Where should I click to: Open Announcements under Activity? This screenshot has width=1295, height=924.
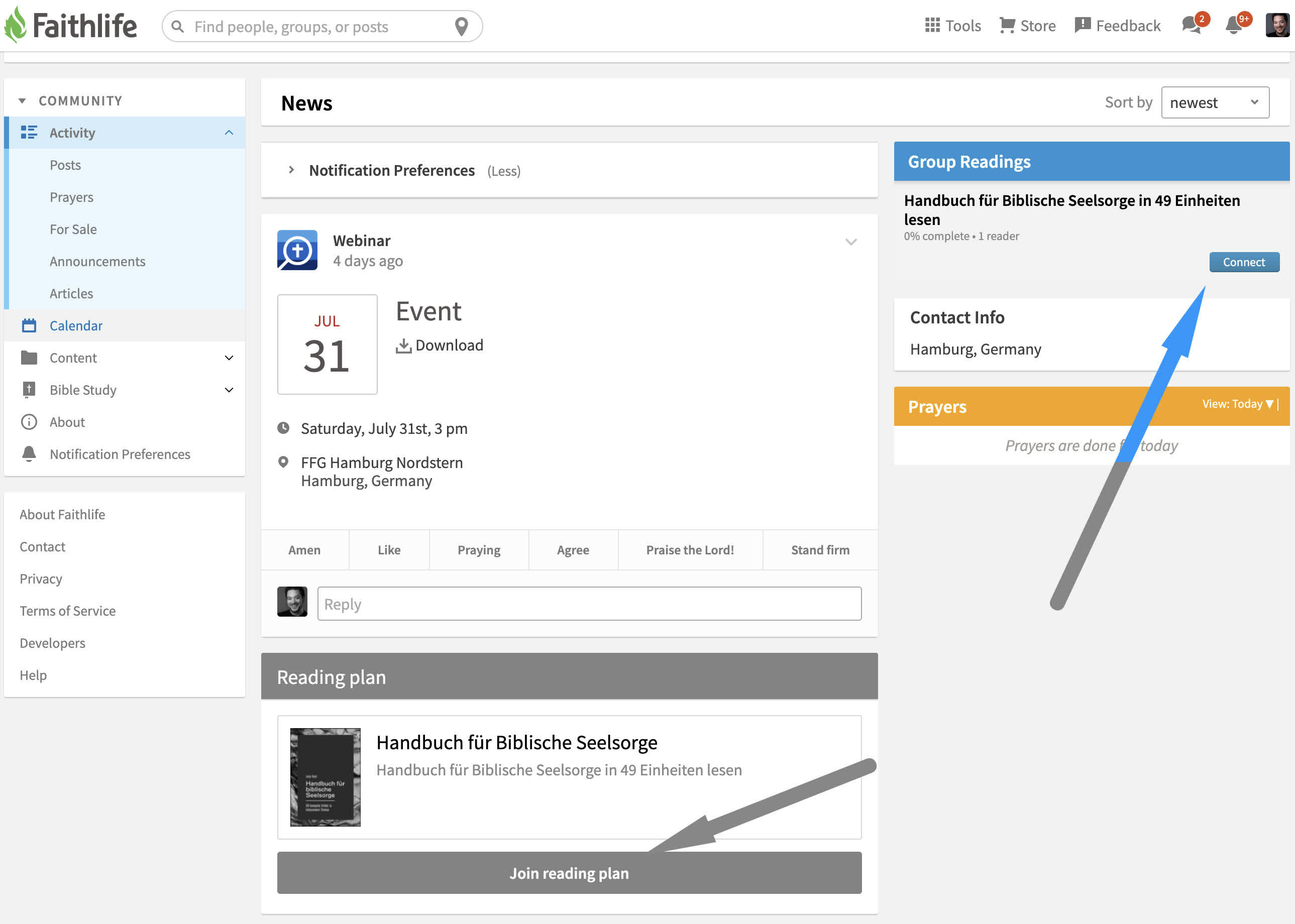(97, 261)
